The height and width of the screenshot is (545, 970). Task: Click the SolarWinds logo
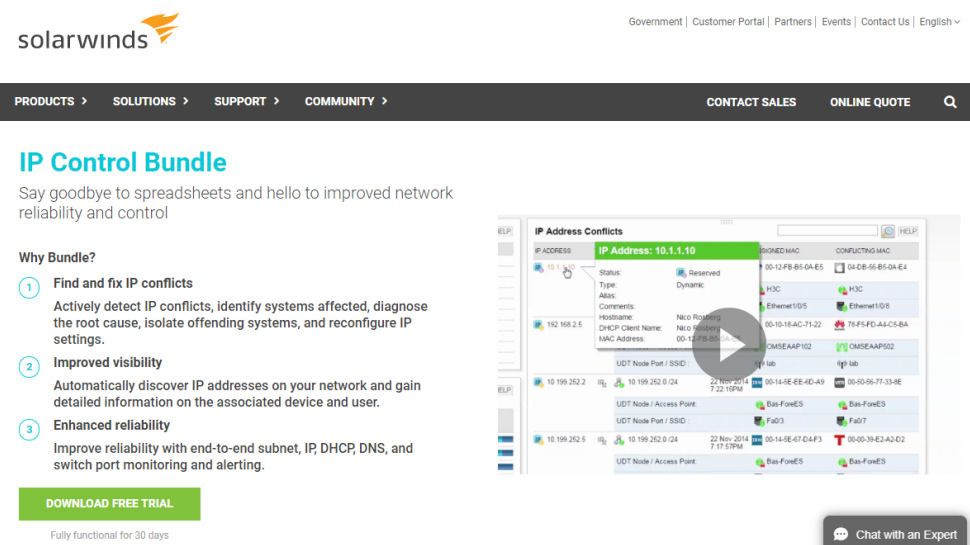pyautogui.click(x=98, y=32)
